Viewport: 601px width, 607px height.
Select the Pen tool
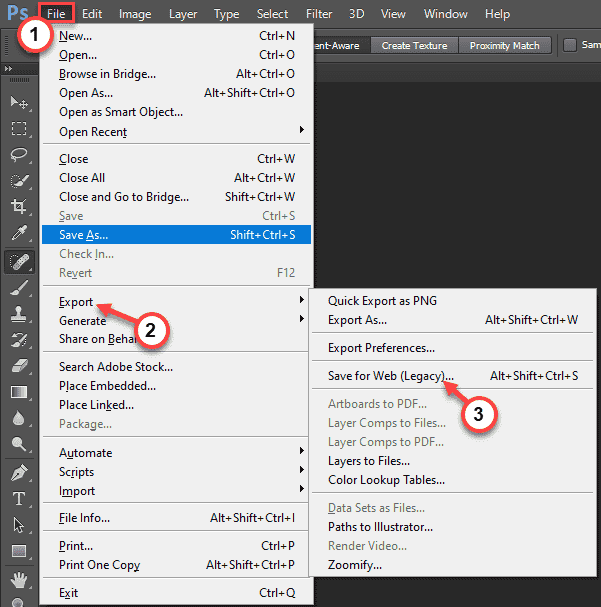pyautogui.click(x=19, y=472)
